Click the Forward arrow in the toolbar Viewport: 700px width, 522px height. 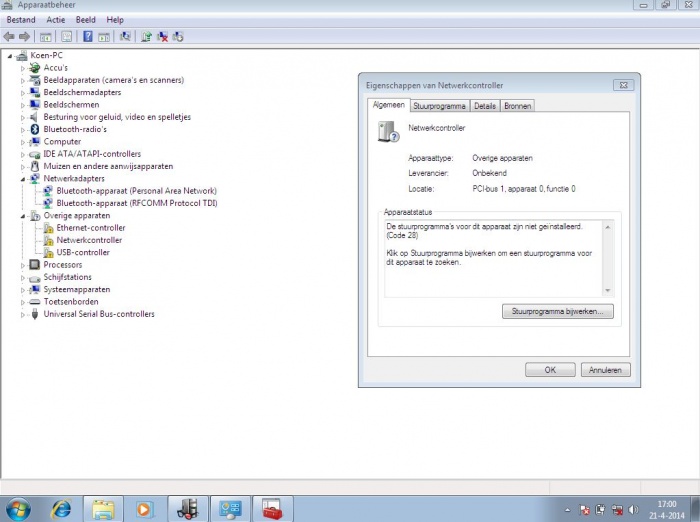24,37
